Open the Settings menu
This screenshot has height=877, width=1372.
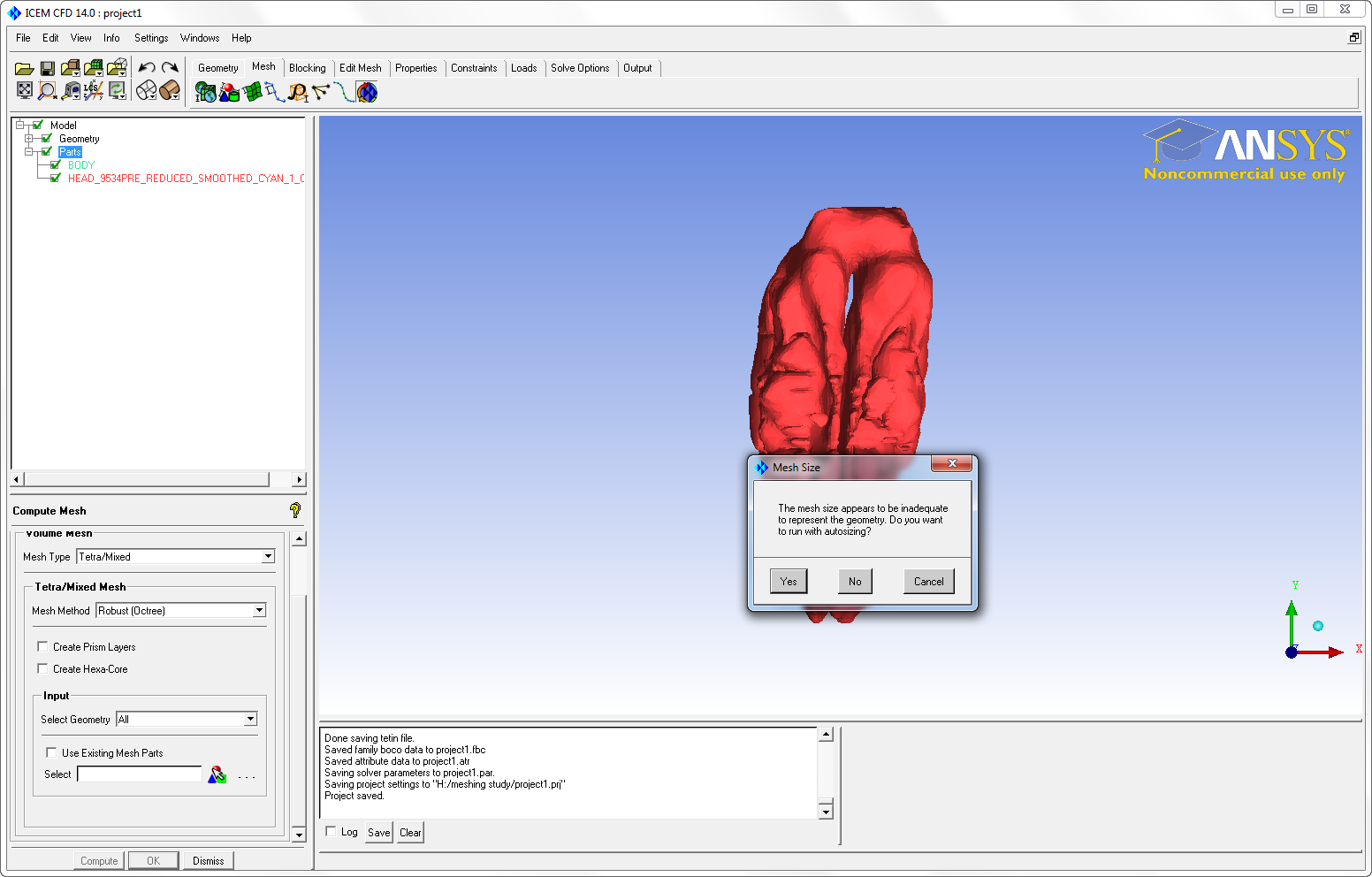[x=151, y=38]
